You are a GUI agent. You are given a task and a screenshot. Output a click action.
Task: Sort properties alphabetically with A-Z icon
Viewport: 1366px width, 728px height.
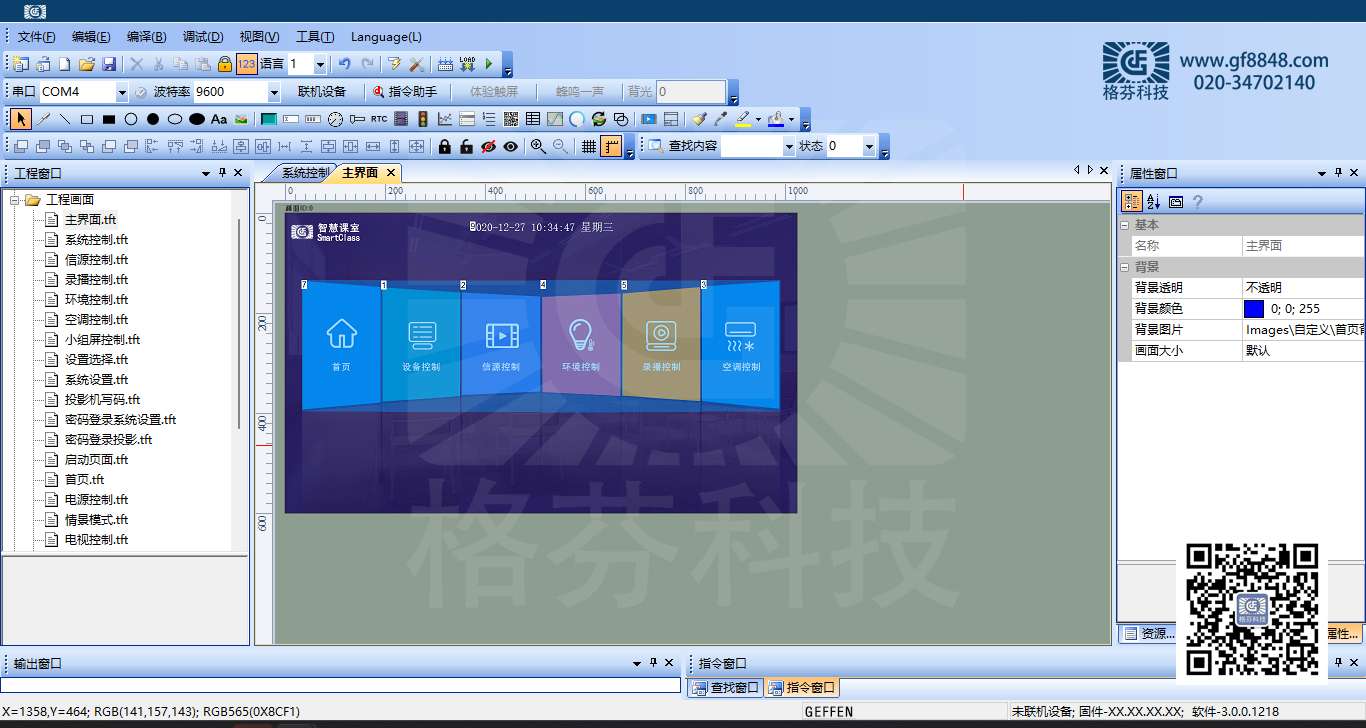(x=1154, y=201)
